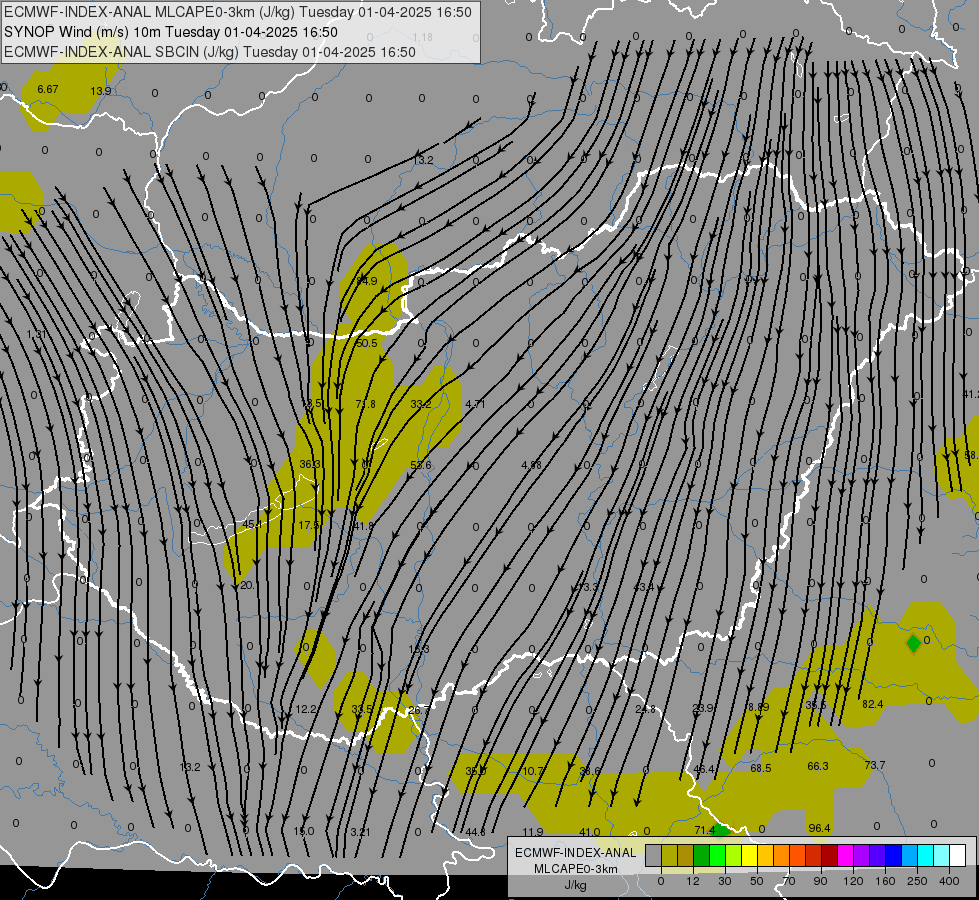Click the 400 tick label on the scale
Image resolution: width=979 pixels, height=900 pixels.
coord(949,881)
